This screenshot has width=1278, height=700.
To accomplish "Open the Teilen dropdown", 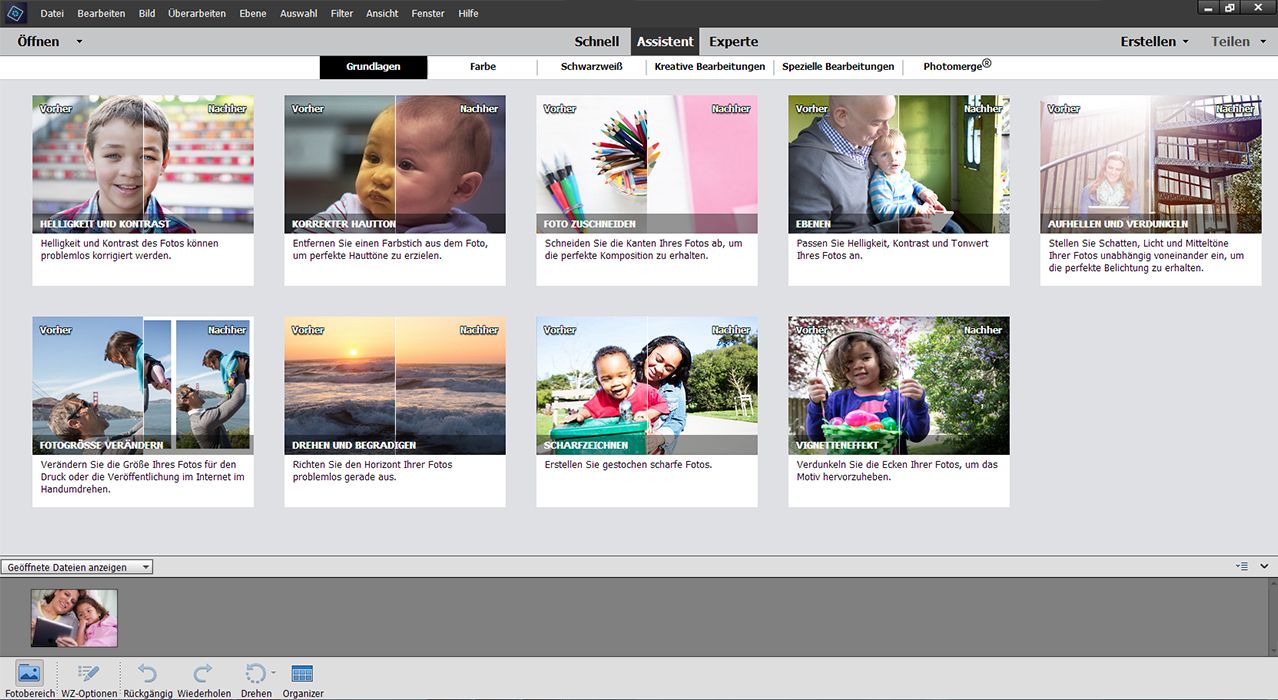I will 1237,42.
